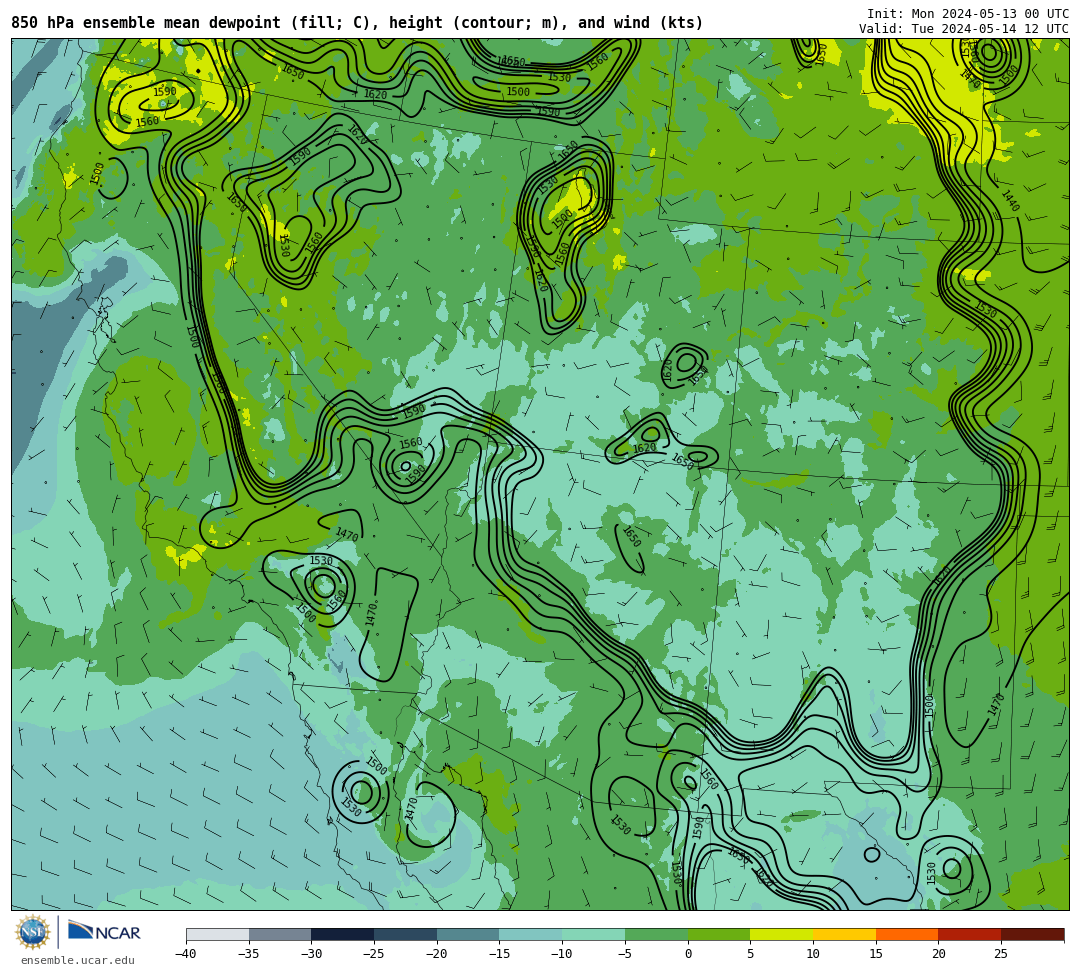The width and height of the screenshot is (1080, 973).
Task: Pick the dark red 20 to 25 colorbar segment
Action: pyautogui.click(x=970, y=934)
